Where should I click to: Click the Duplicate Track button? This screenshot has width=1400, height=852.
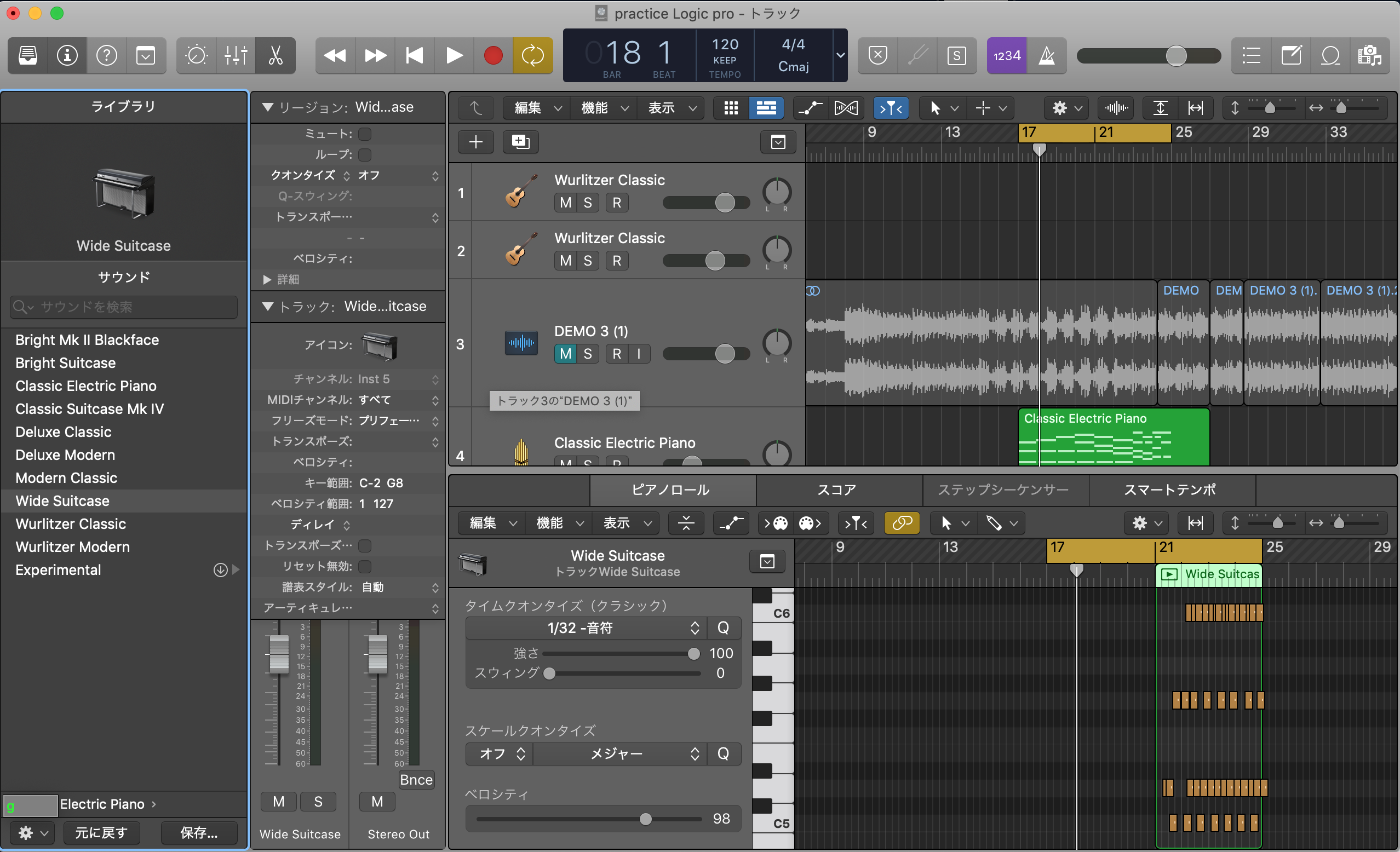520,141
